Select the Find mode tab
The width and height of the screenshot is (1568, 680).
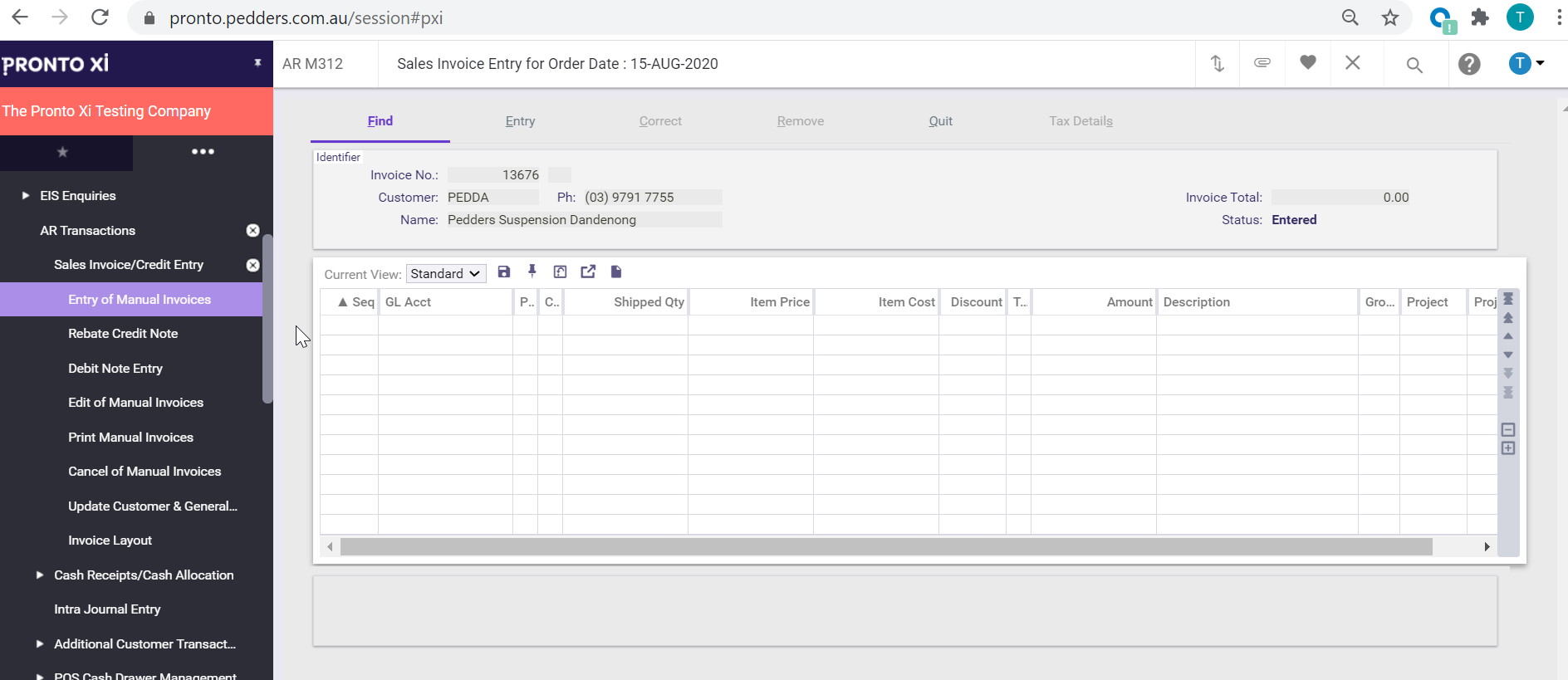click(x=380, y=121)
